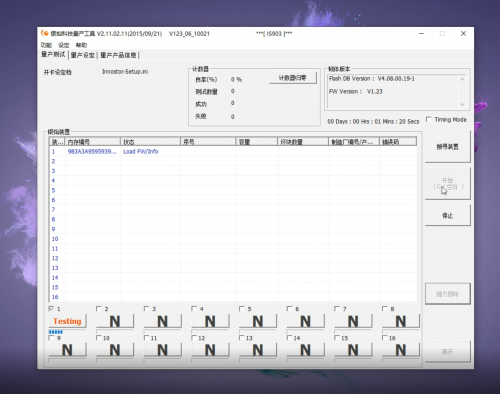The width and height of the screenshot is (500, 394).
Task: Tick the port 6 checkbox
Action: pos(290,309)
